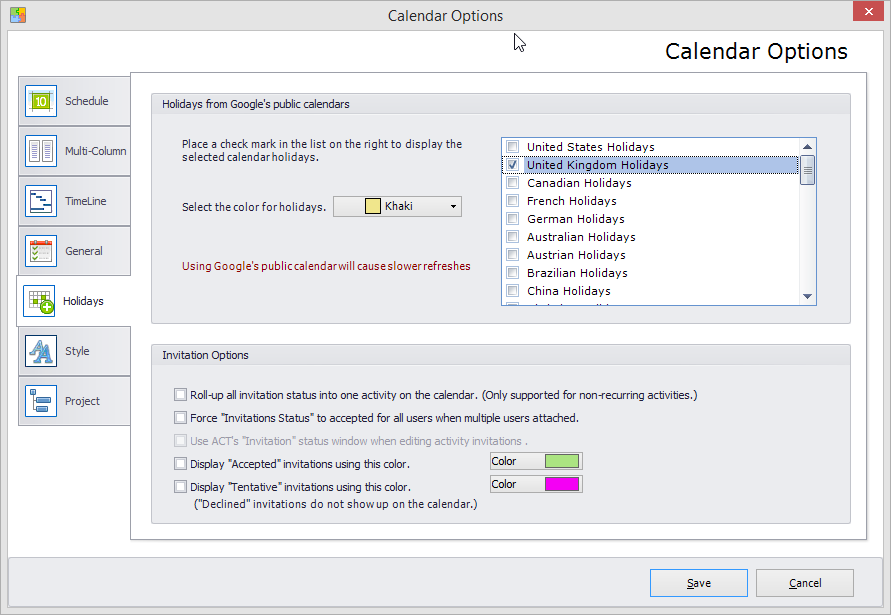Click the TimeLine gantt icon

[41, 201]
